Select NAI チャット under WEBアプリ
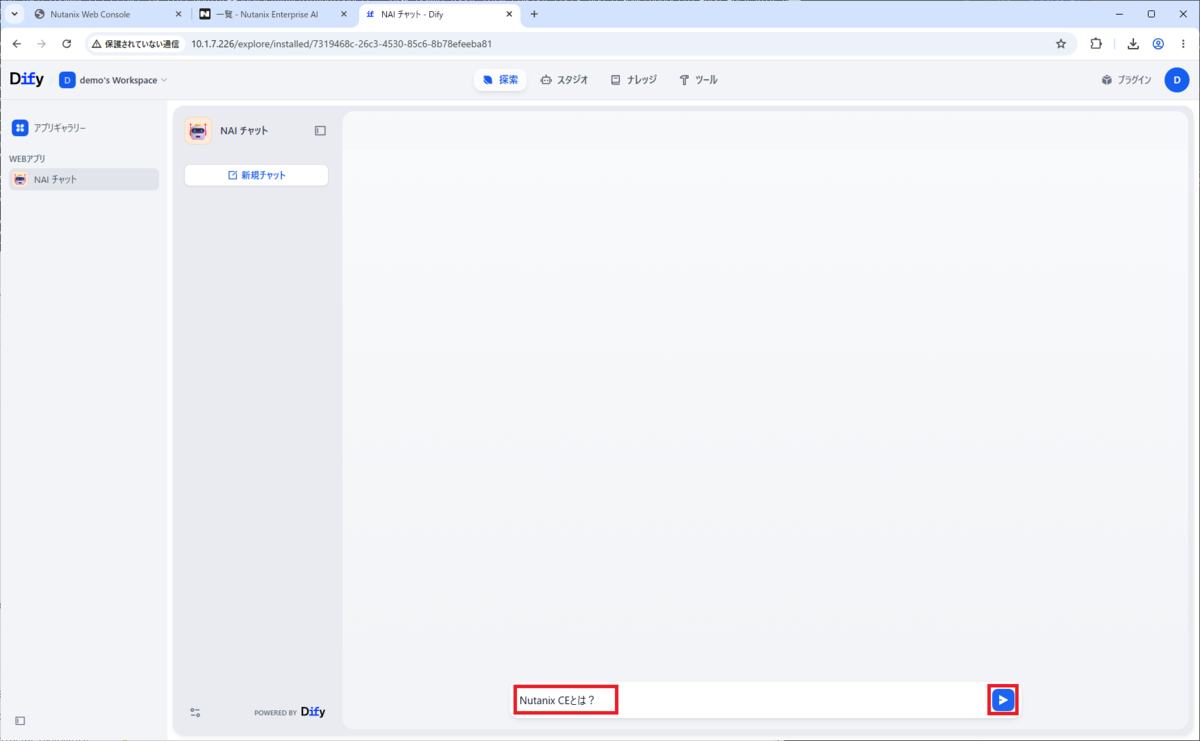The width and height of the screenshot is (1200, 741). 84,180
